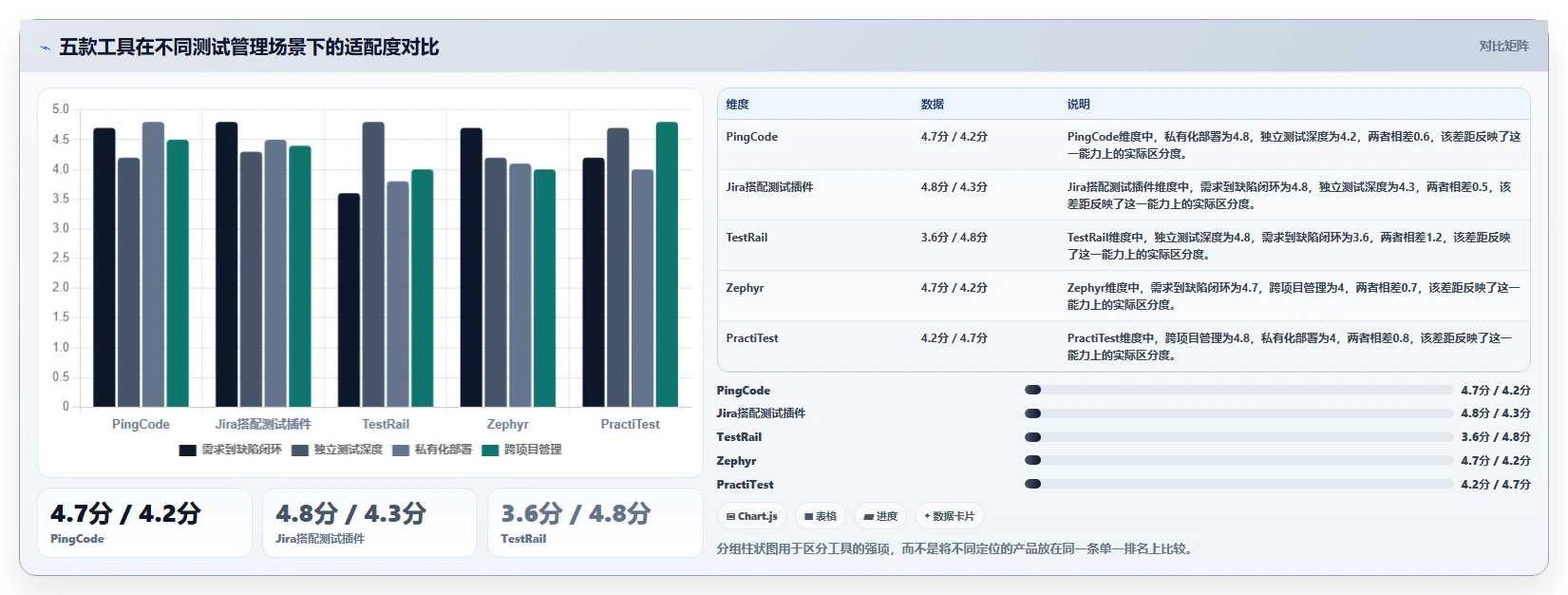This screenshot has height=595, width=1568.
Task: Click the PingCode label in the progress list
Action: (x=744, y=391)
